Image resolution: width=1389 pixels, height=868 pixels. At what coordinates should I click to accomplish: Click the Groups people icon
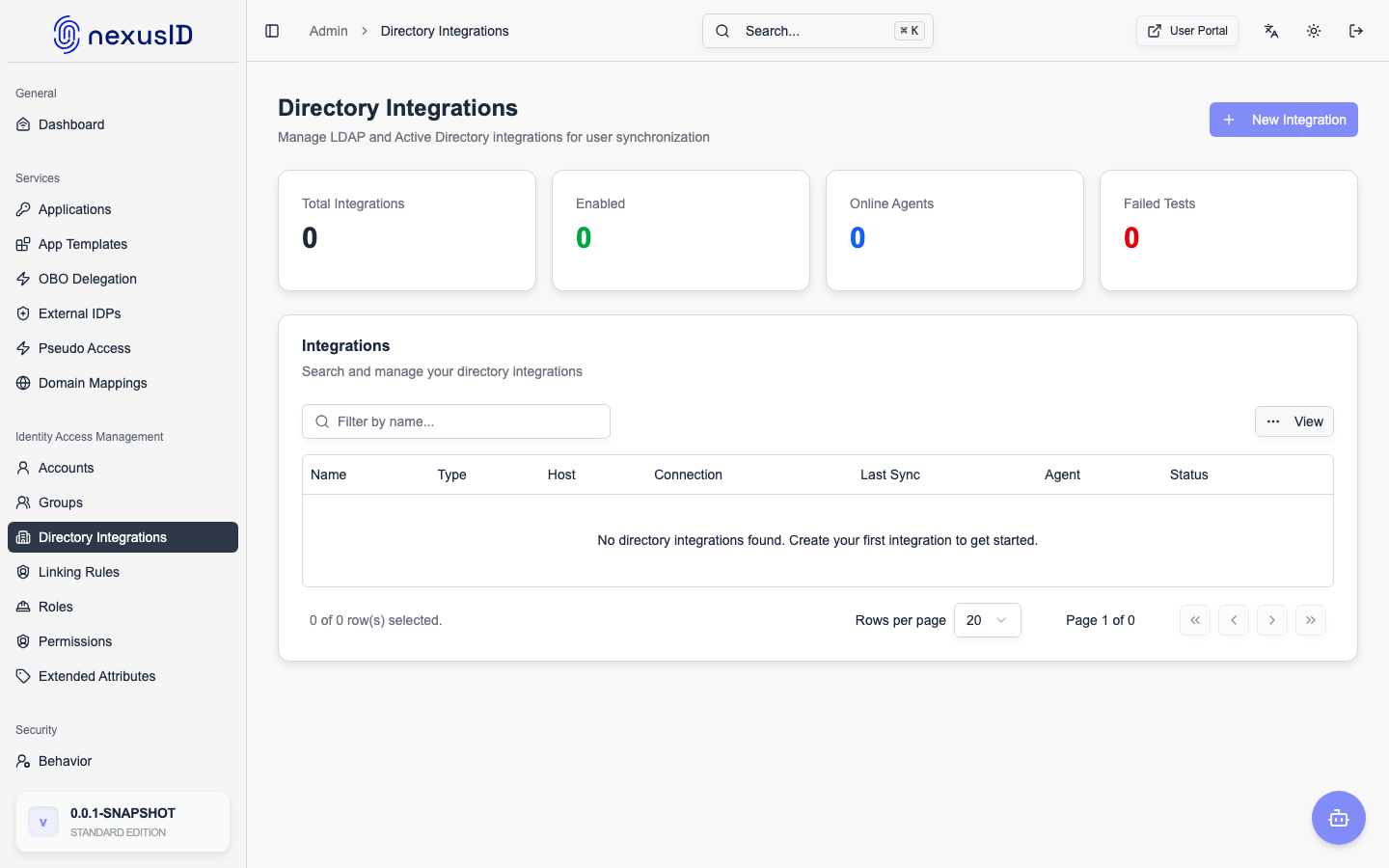click(x=23, y=502)
